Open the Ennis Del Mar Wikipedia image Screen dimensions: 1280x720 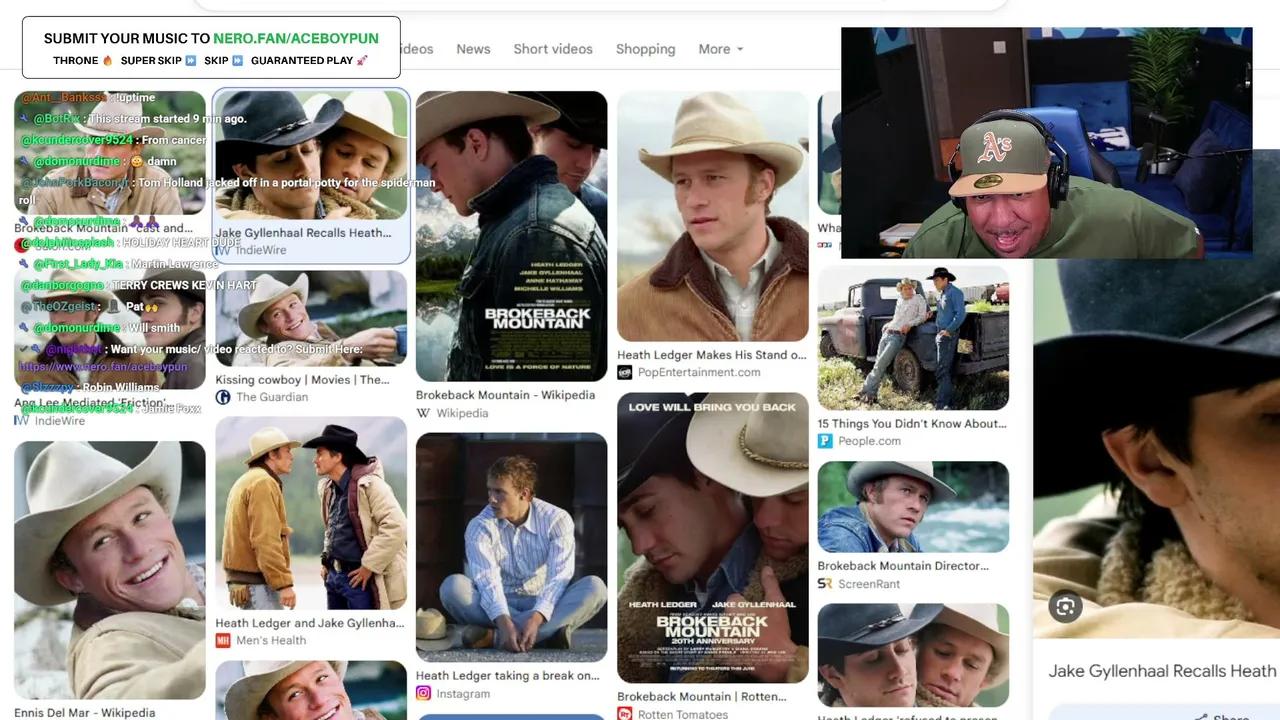110,570
